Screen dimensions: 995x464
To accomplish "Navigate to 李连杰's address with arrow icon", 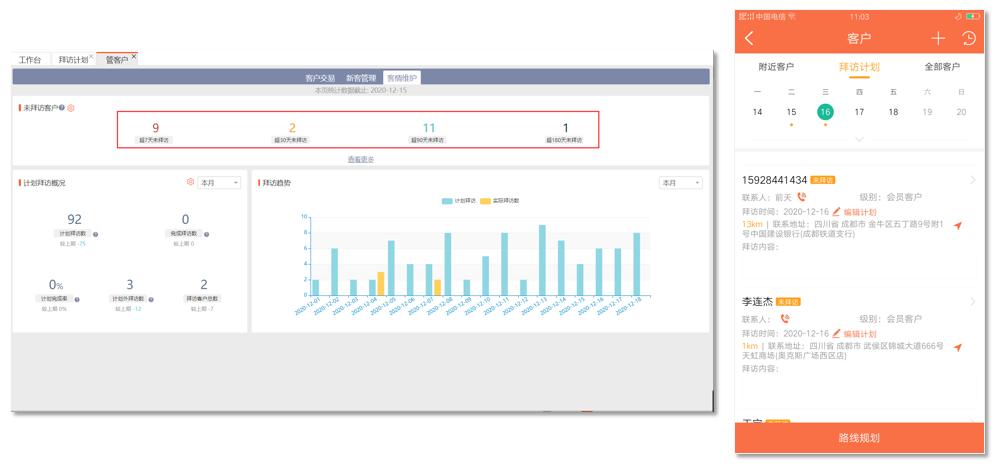I will click(958, 347).
